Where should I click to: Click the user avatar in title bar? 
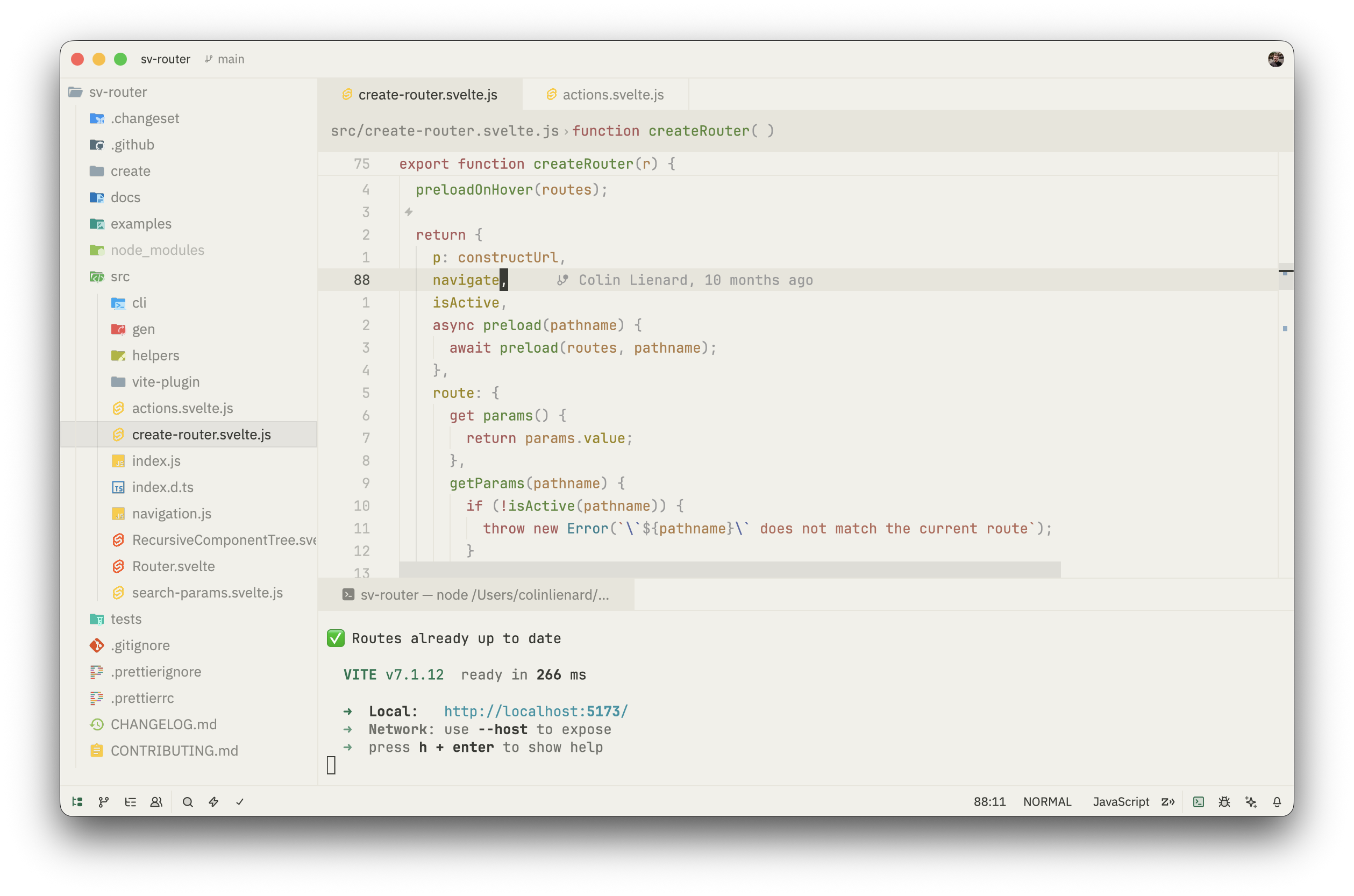pos(1275,59)
